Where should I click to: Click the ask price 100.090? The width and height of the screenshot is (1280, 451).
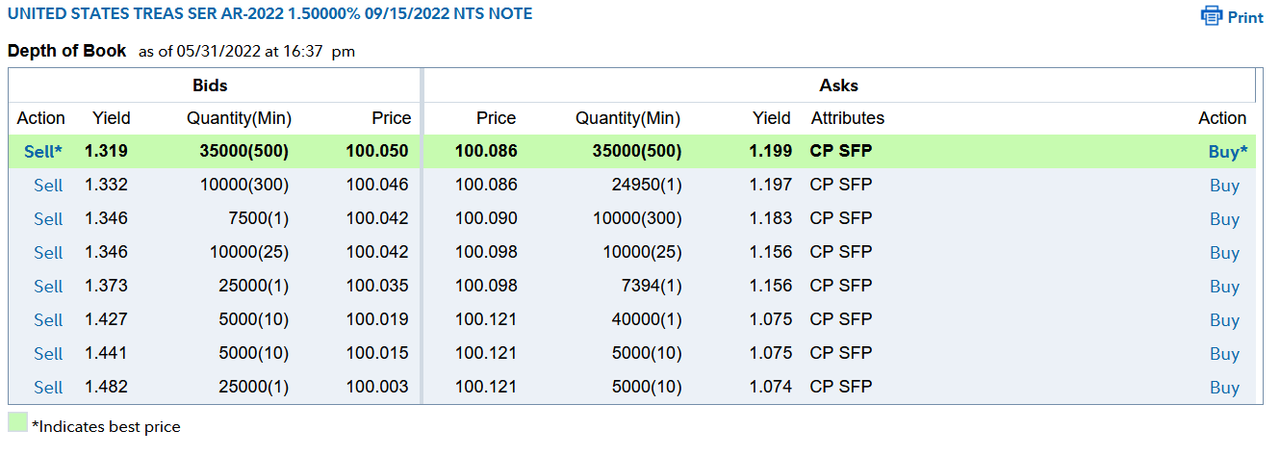486,218
